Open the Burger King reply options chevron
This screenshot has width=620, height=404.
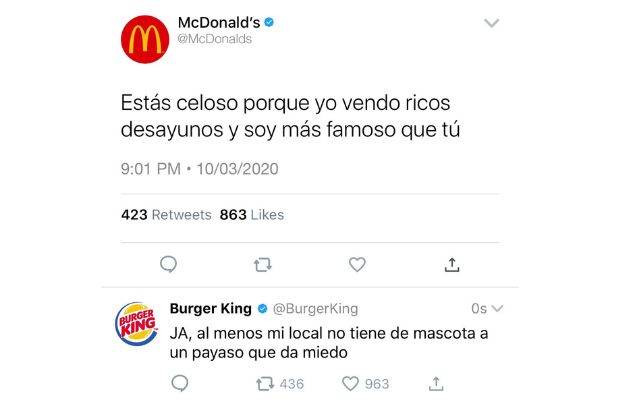497,308
